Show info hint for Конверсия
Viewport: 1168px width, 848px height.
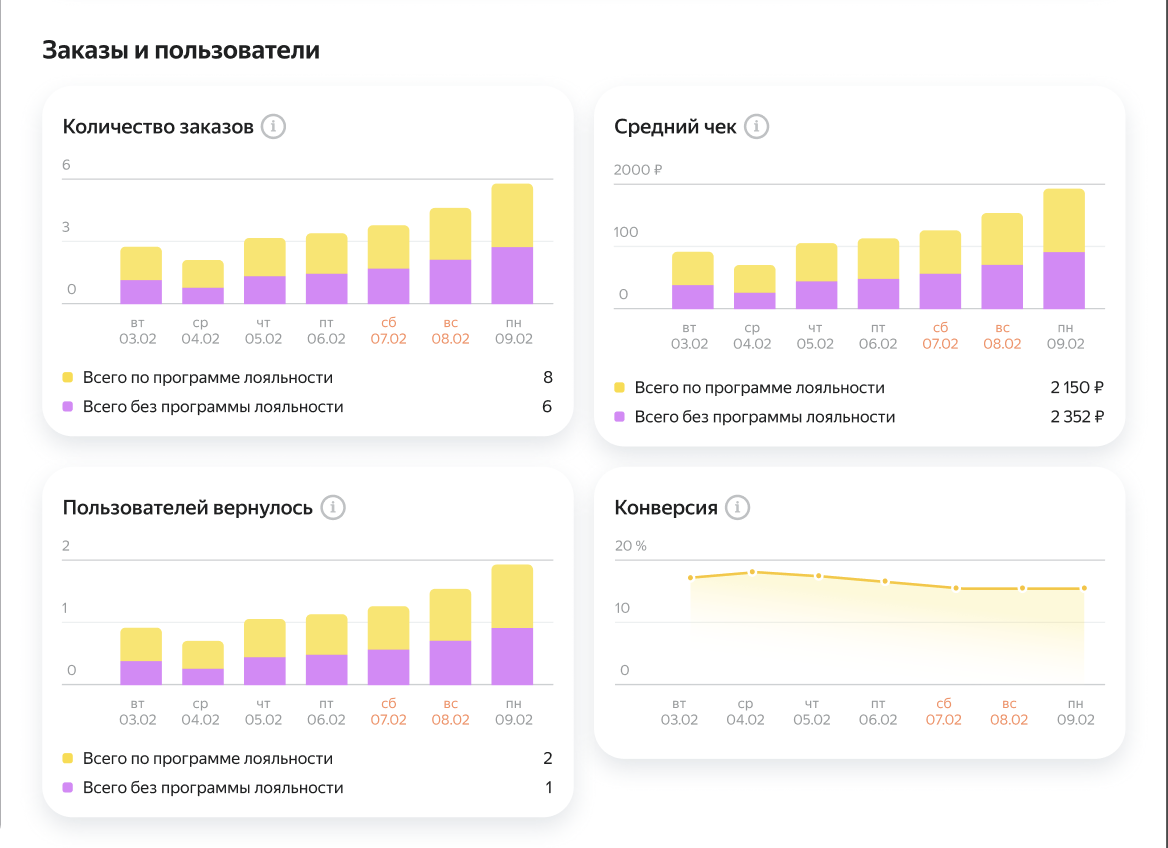[x=737, y=508]
